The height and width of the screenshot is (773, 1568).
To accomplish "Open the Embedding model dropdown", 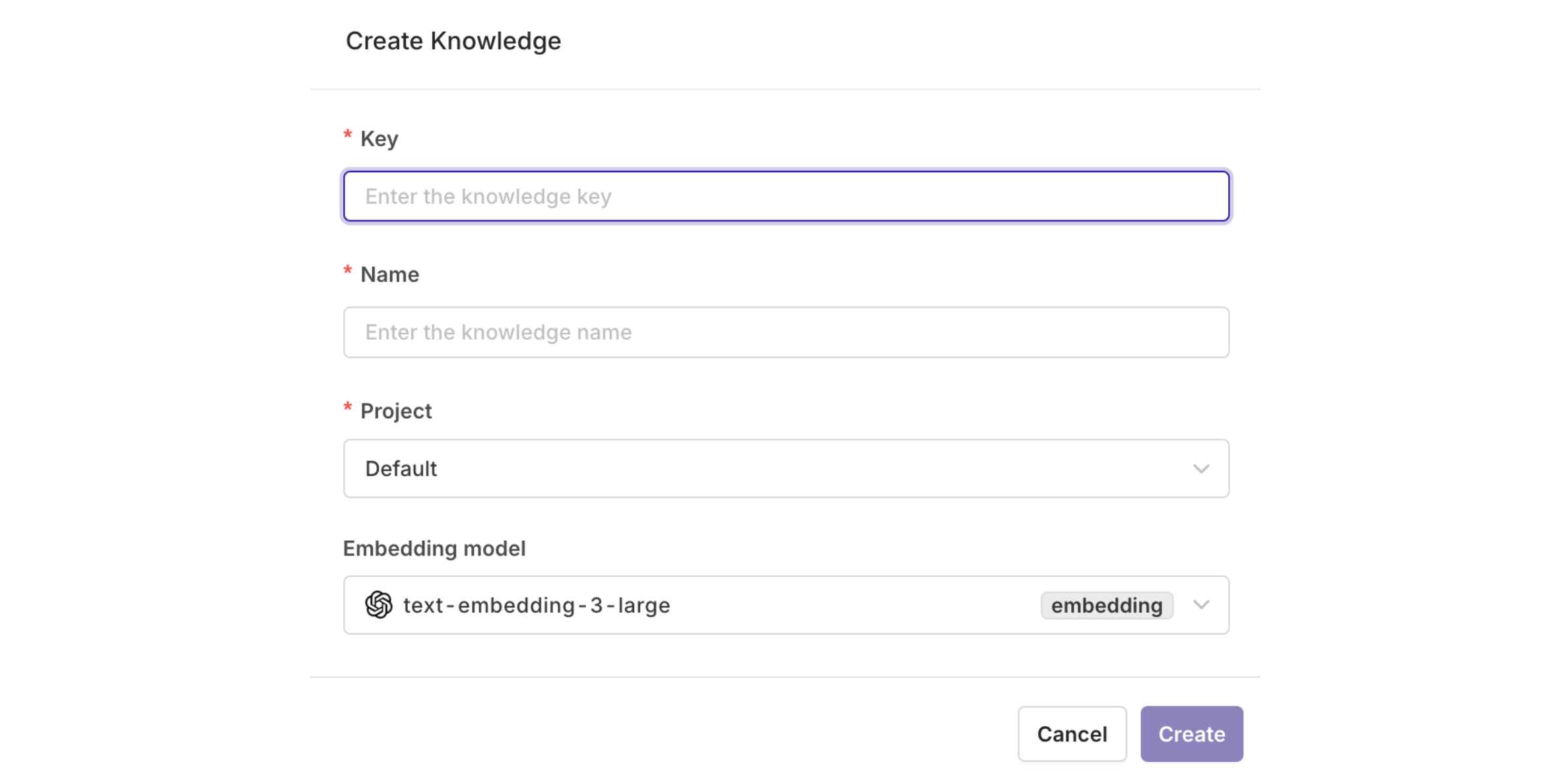I will tap(786, 605).
